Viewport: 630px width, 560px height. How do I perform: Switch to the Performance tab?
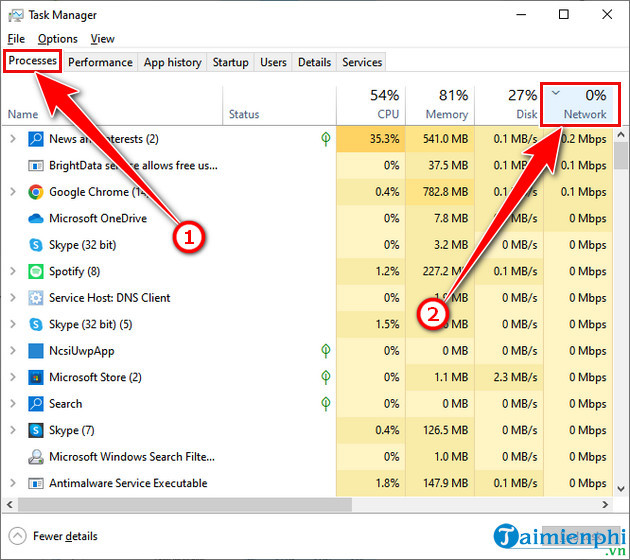click(x=100, y=62)
